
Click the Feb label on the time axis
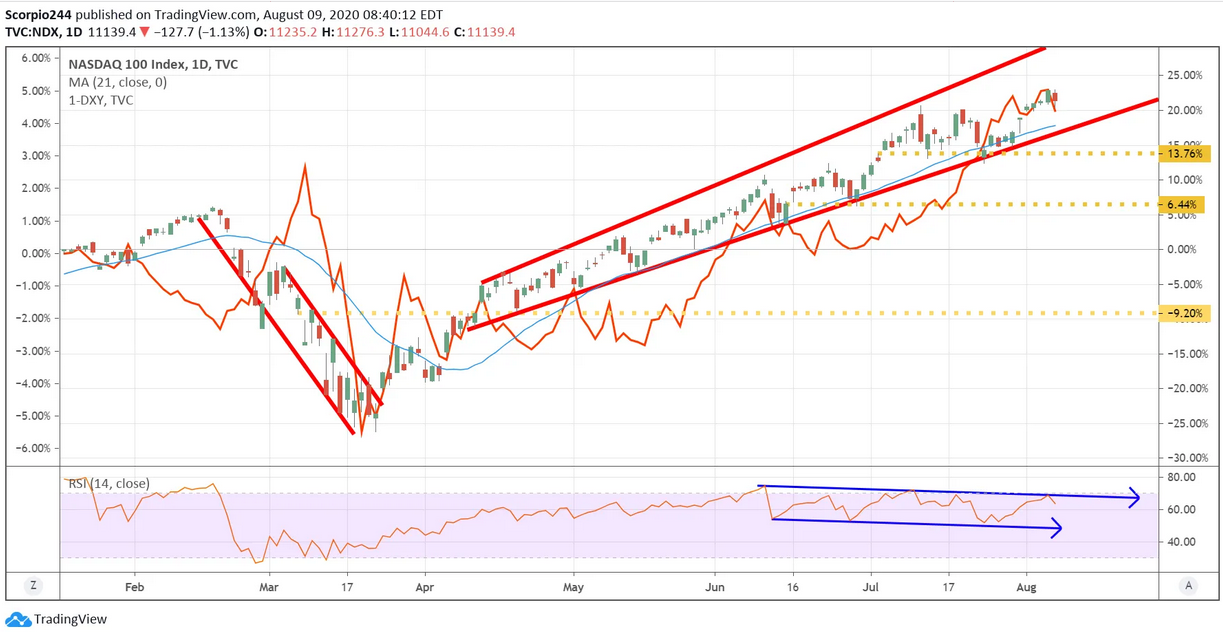(x=135, y=586)
